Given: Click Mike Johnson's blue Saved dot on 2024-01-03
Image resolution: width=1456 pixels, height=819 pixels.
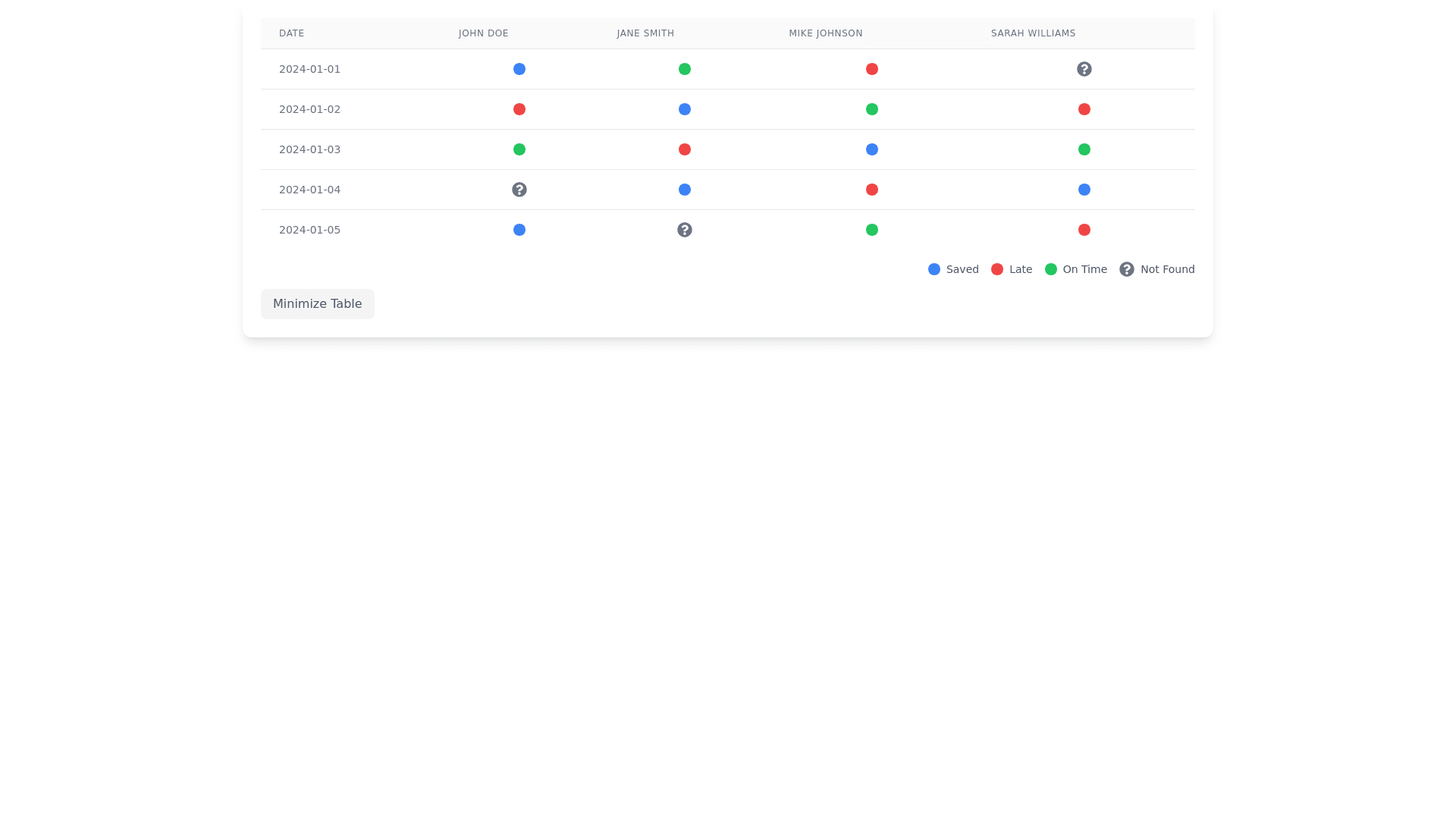Looking at the screenshot, I should 871,149.
